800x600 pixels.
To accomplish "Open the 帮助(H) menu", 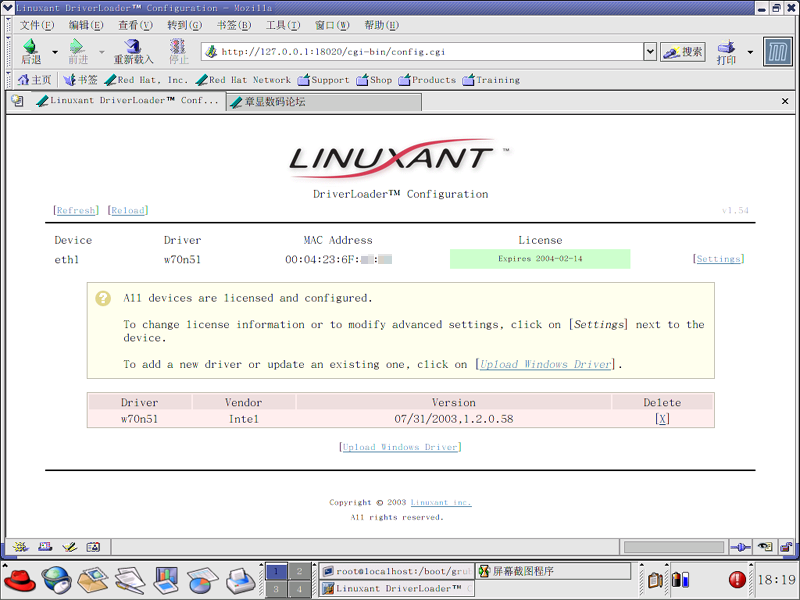I will click(382, 25).
